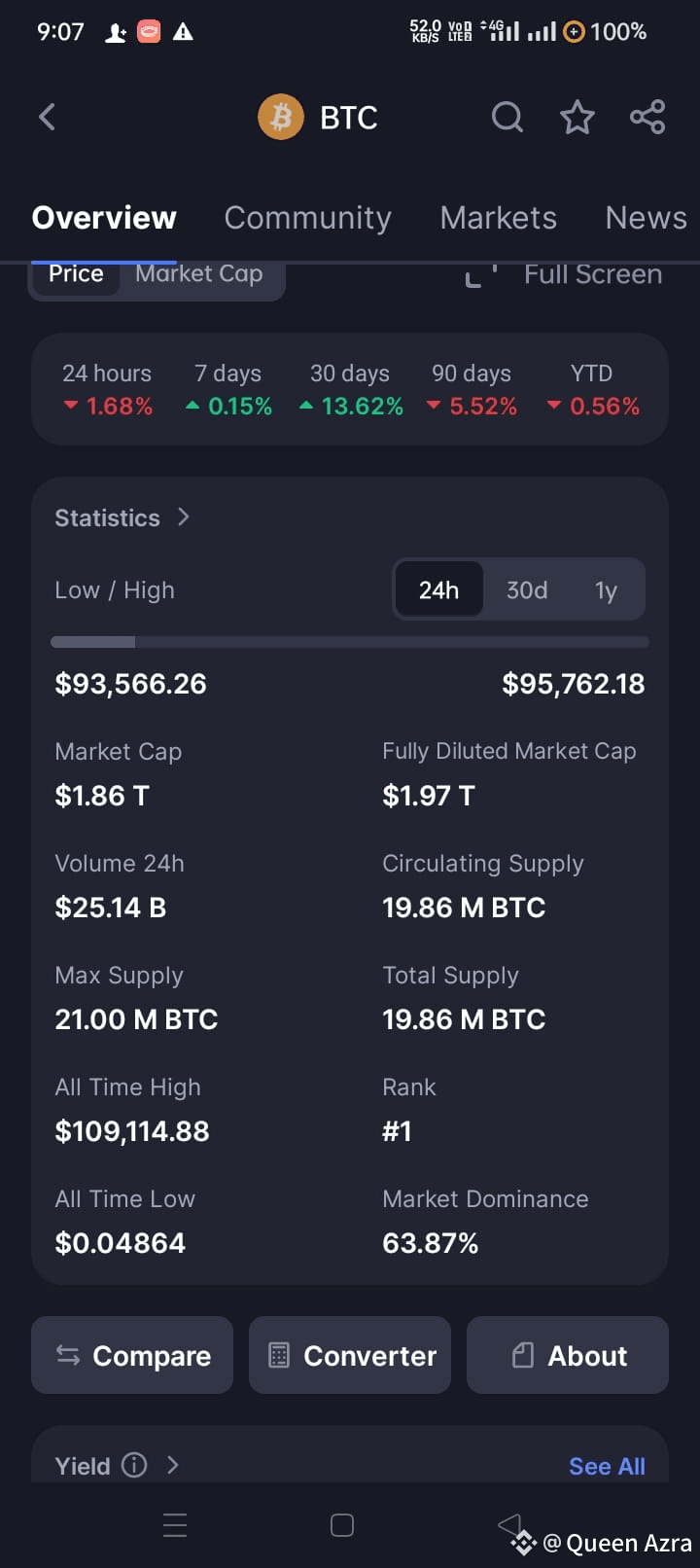Switch low/high range to 1y
The image size is (700, 1568).
pos(606,589)
